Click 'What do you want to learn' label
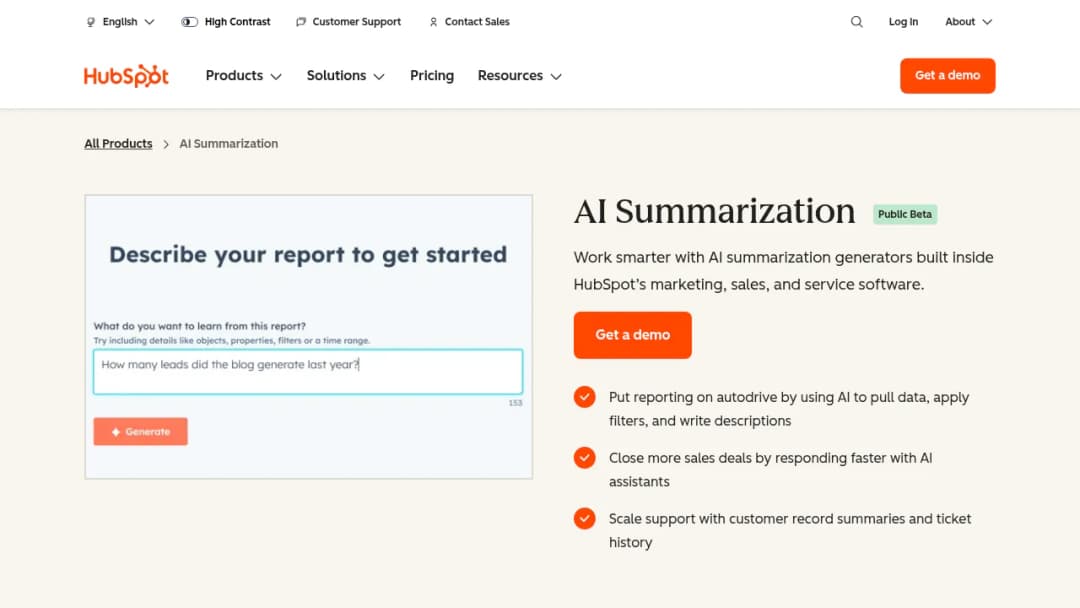Image resolution: width=1080 pixels, height=608 pixels. tap(200, 326)
